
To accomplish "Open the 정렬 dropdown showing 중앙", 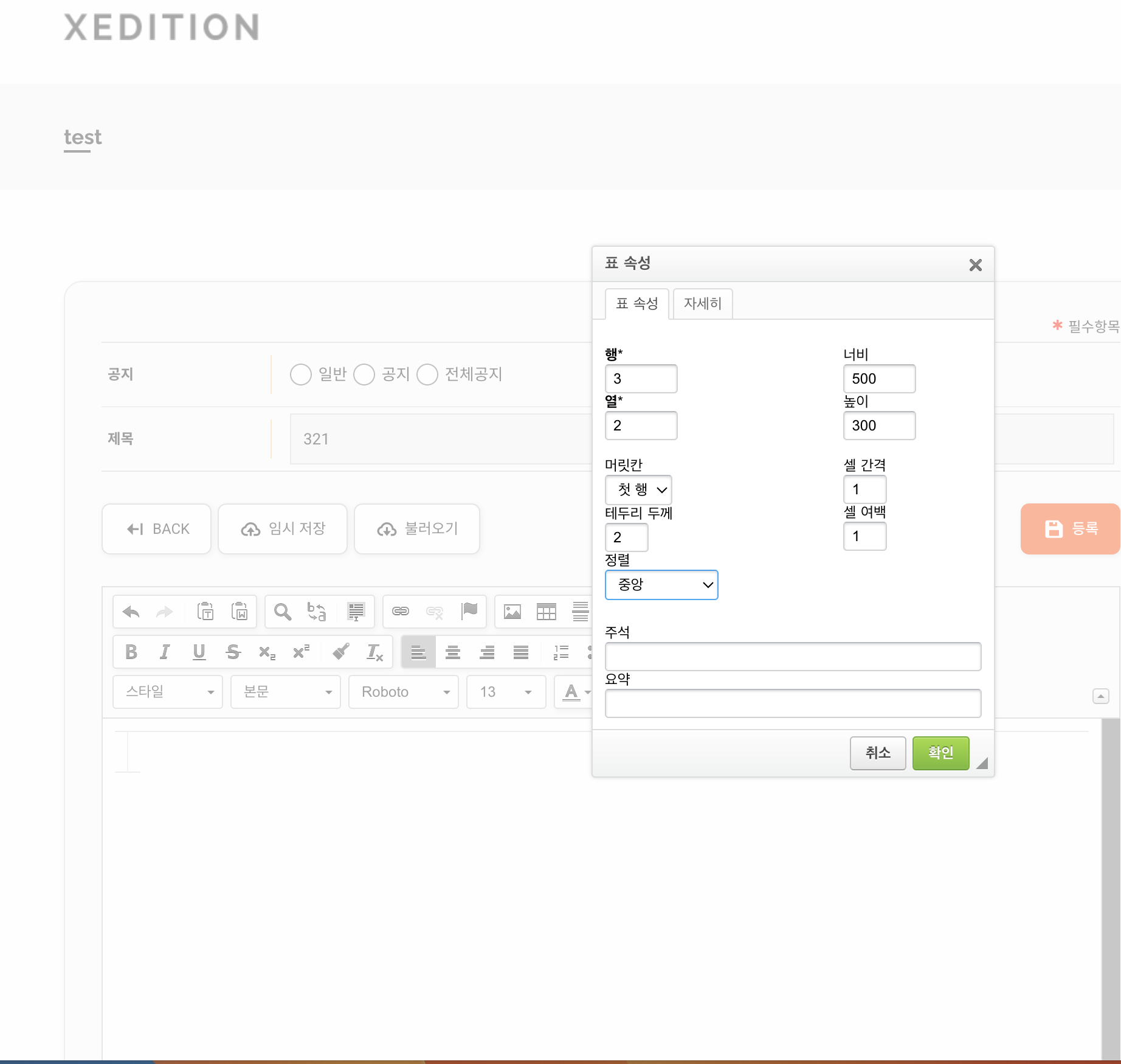I will tap(661, 585).
